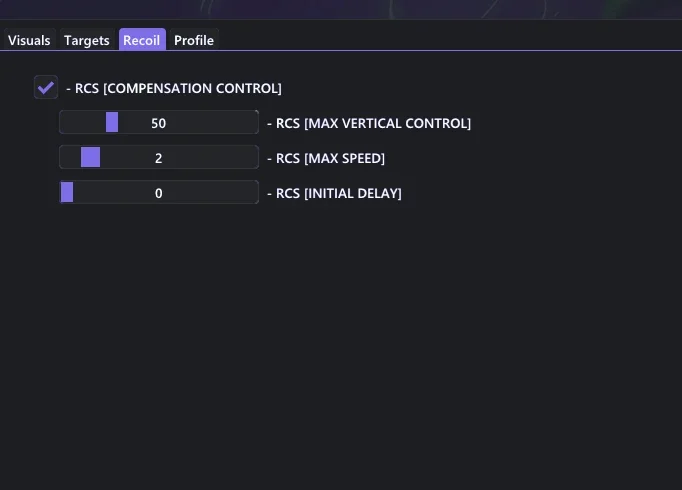Viewport: 682px width, 490px height.
Task: Switch to the Visuals tab
Action: tap(29, 40)
